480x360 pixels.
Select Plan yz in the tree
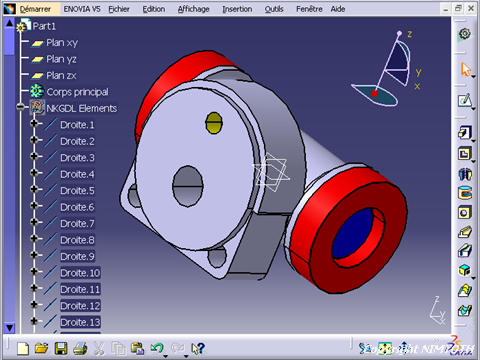click(61, 59)
